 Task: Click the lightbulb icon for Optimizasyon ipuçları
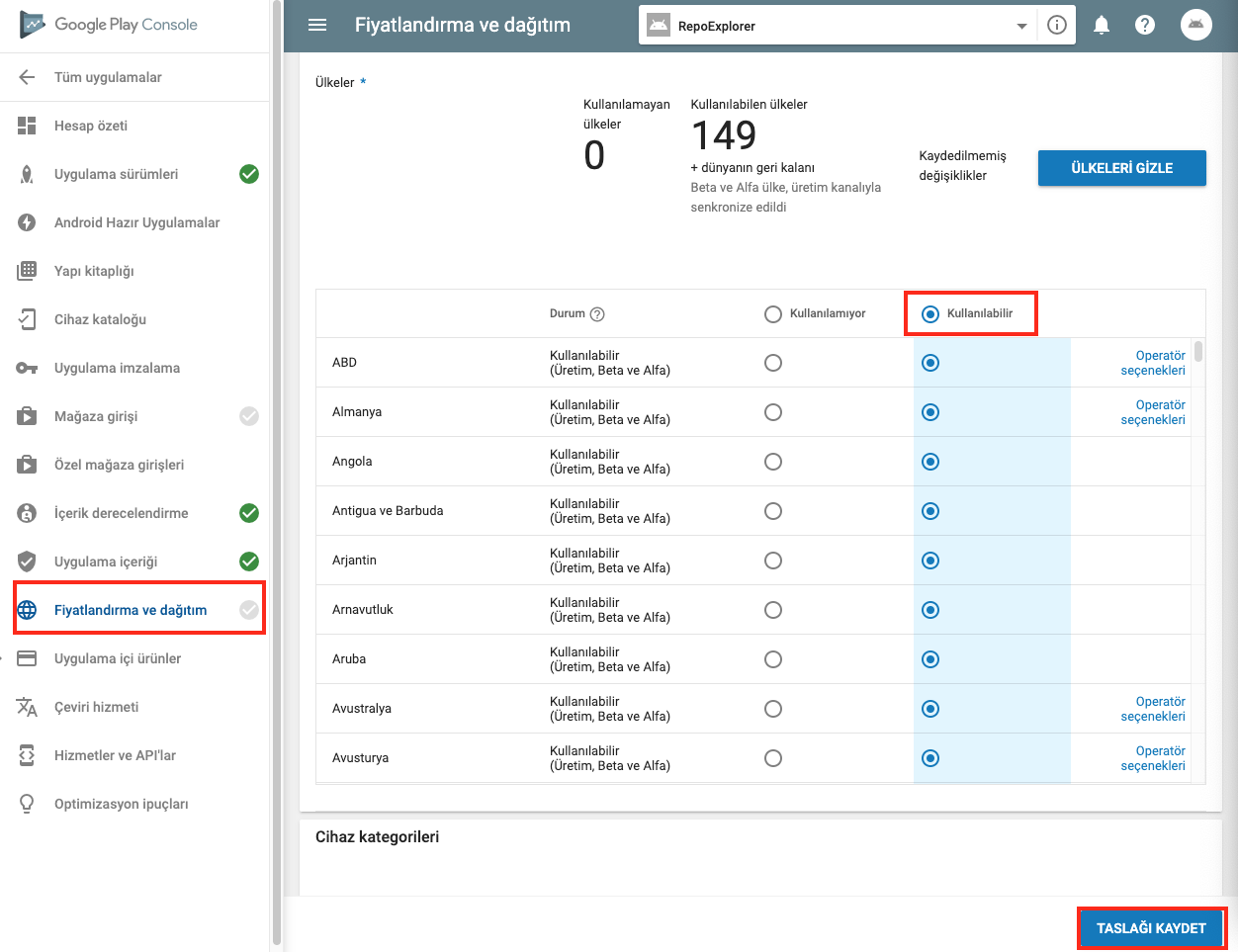(x=27, y=804)
